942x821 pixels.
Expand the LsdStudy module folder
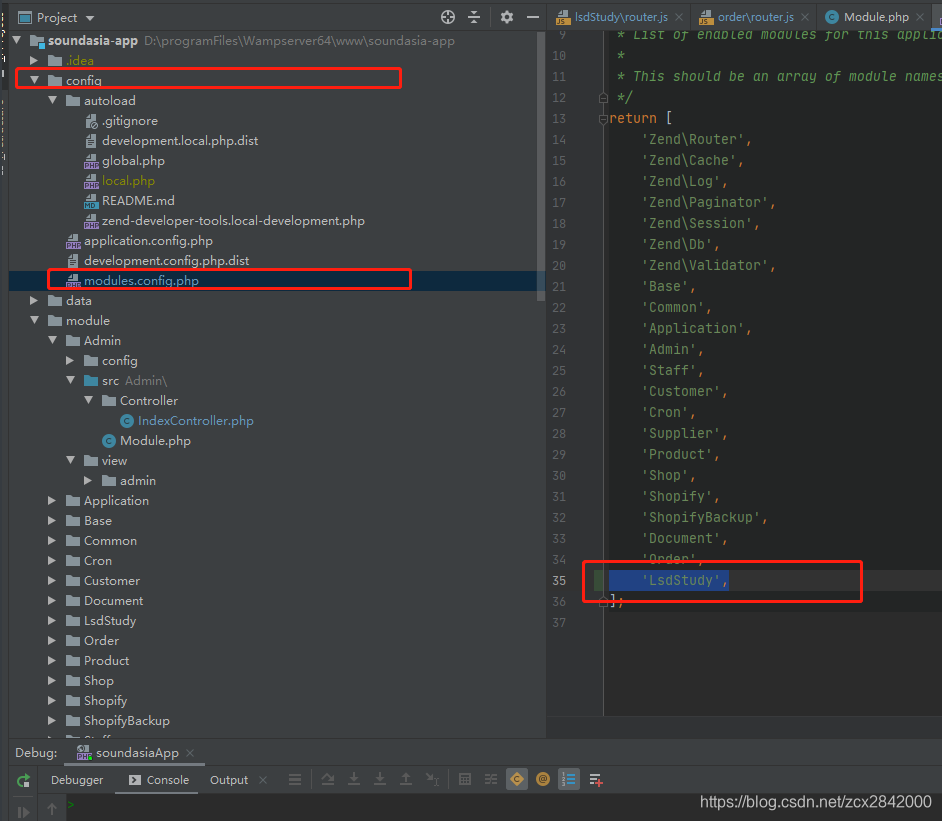click(x=52, y=620)
